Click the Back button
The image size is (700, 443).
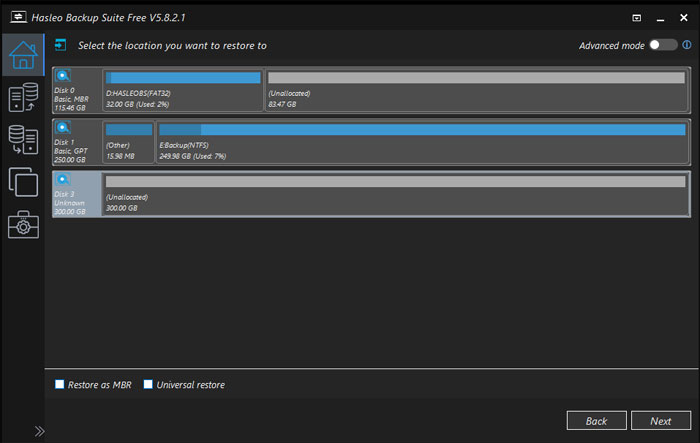click(x=596, y=421)
